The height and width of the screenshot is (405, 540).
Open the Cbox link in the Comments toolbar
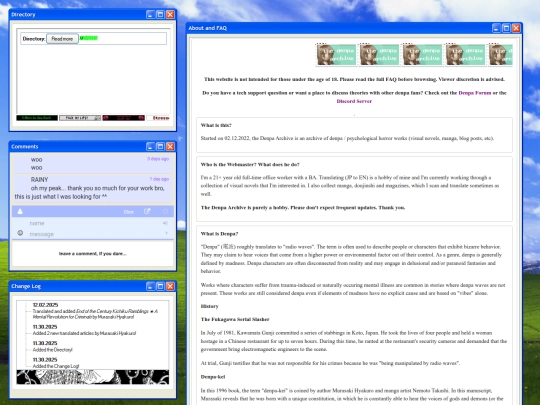point(128,212)
